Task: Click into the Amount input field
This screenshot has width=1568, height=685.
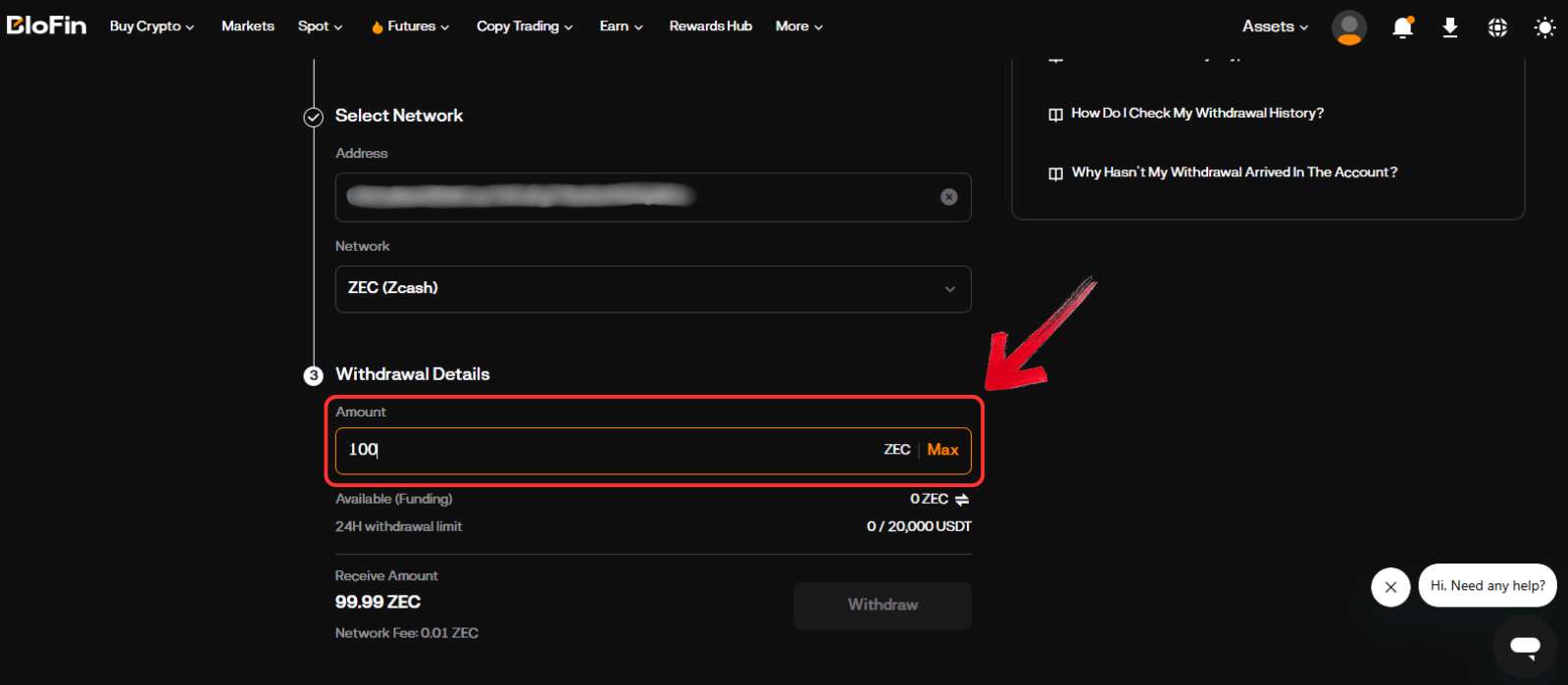Action: [608, 450]
